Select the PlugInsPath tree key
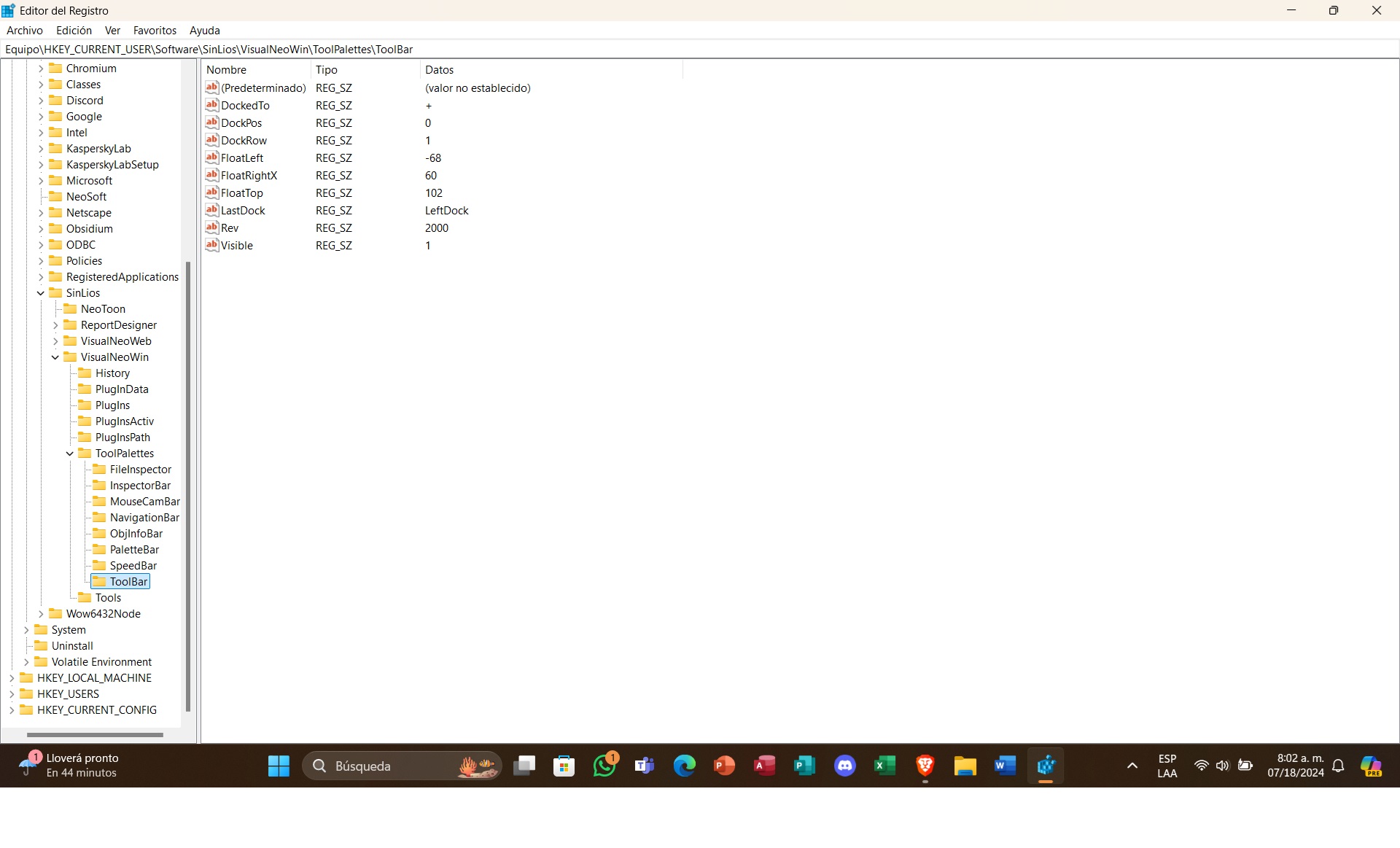Screen dimensions: 1400x848 pos(122,437)
